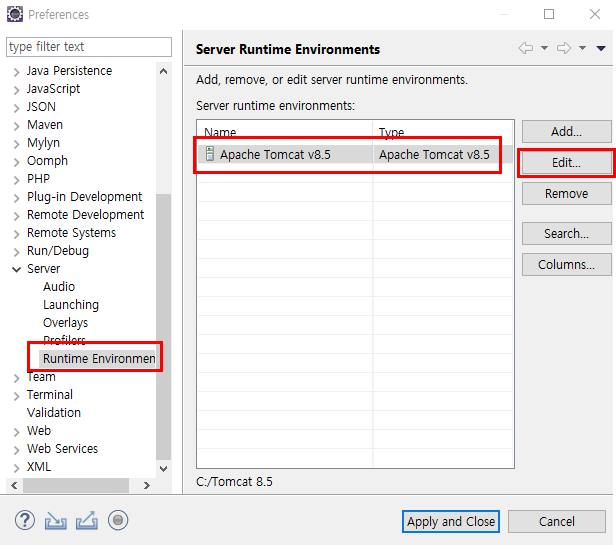Expand the JavaScript node
This screenshot has width=616, height=545.
click(x=16, y=90)
